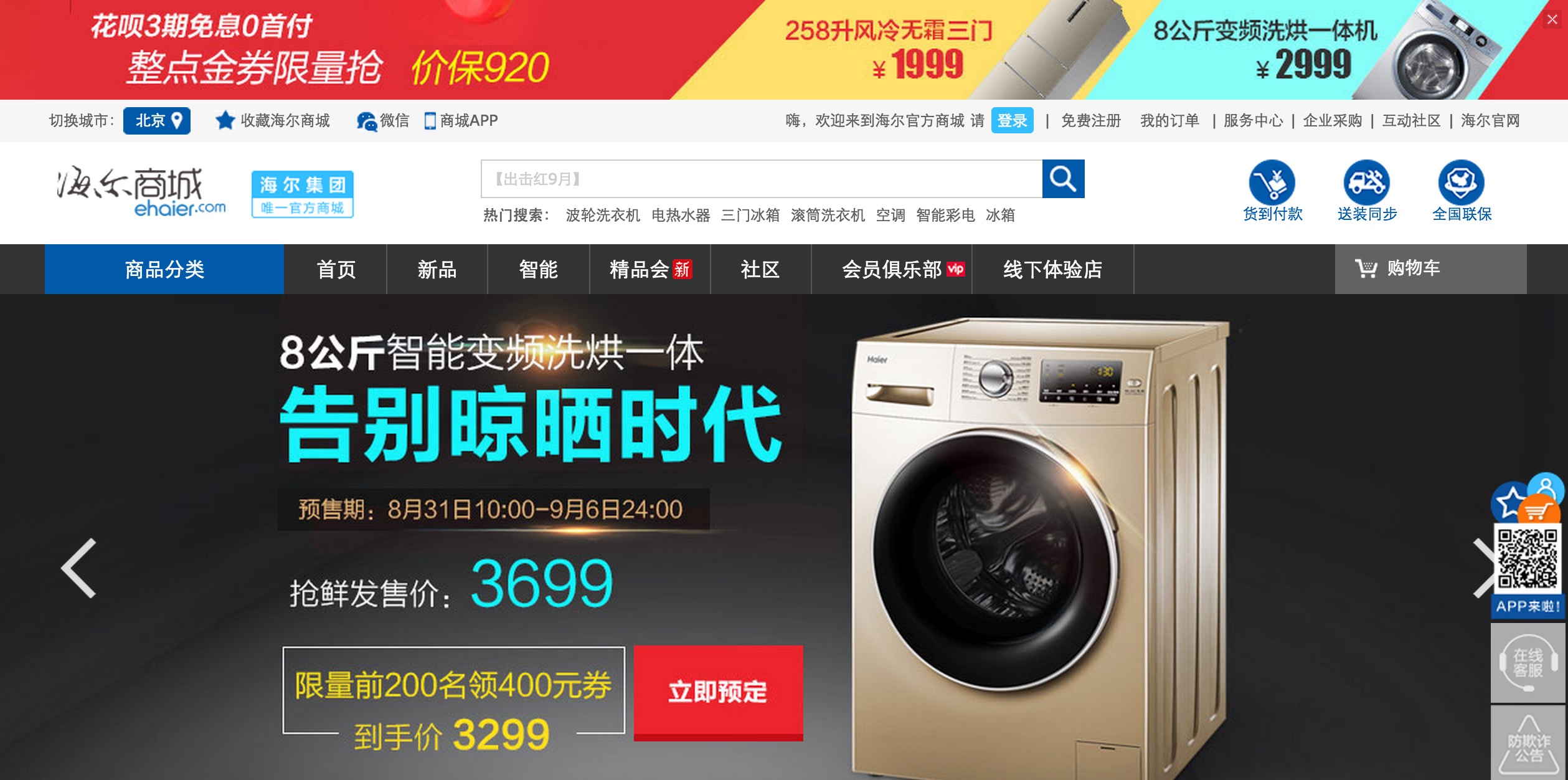Go to the 会员俱乐部 tab

pos(892,269)
